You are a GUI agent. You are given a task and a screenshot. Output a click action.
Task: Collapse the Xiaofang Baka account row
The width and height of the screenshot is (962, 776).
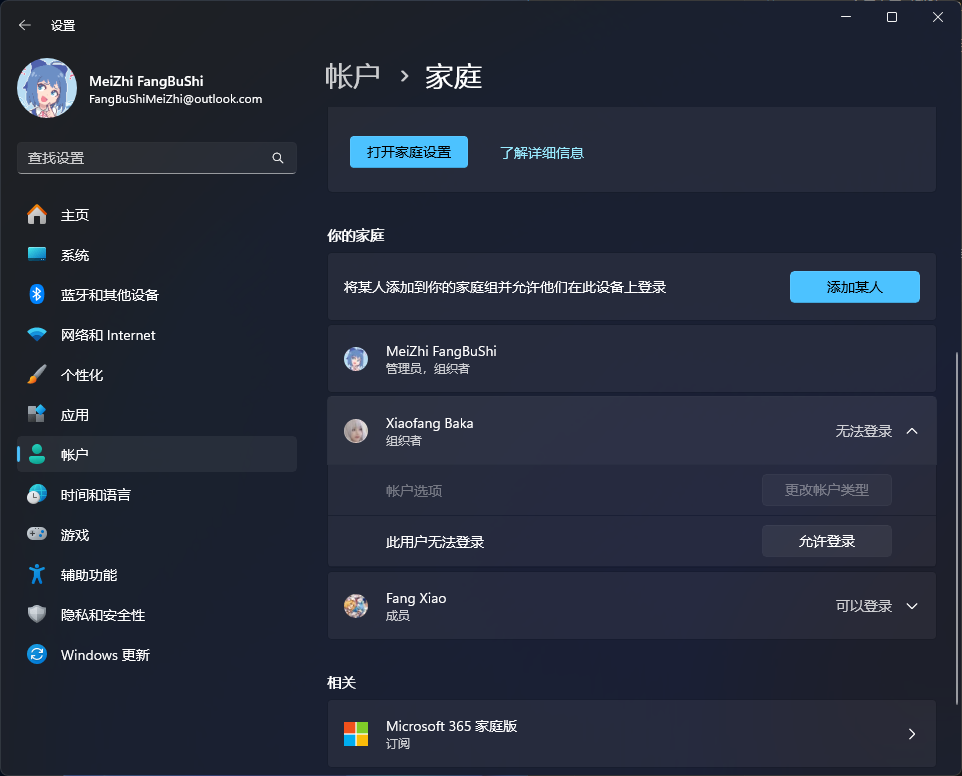tap(911, 431)
